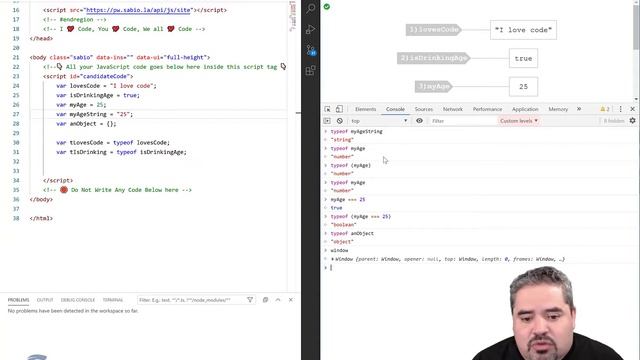Click the "object" console result
Viewport: 640px width, 360px height.
coord(342,242)
